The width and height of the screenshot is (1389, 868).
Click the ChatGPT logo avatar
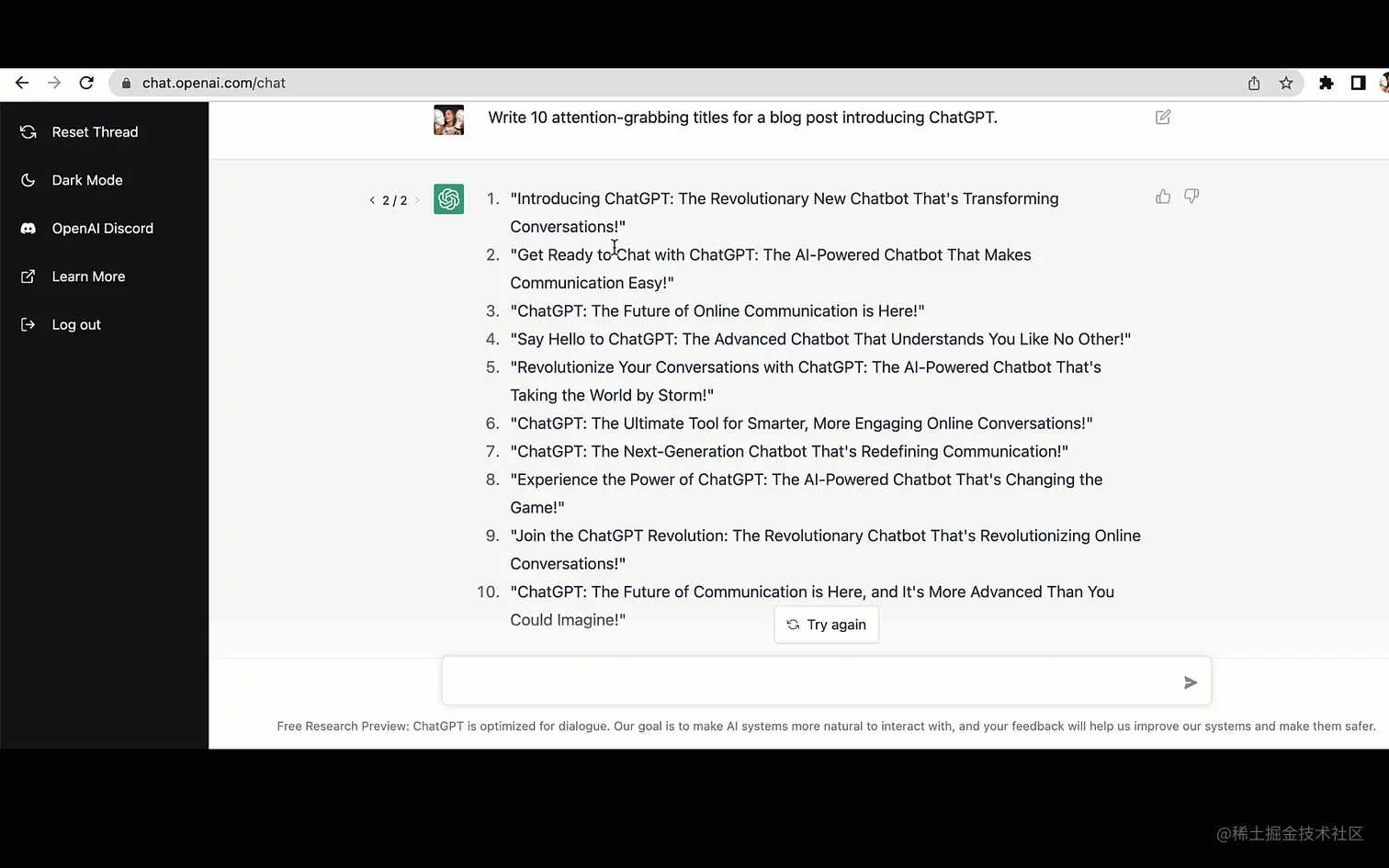coord(449,199)
